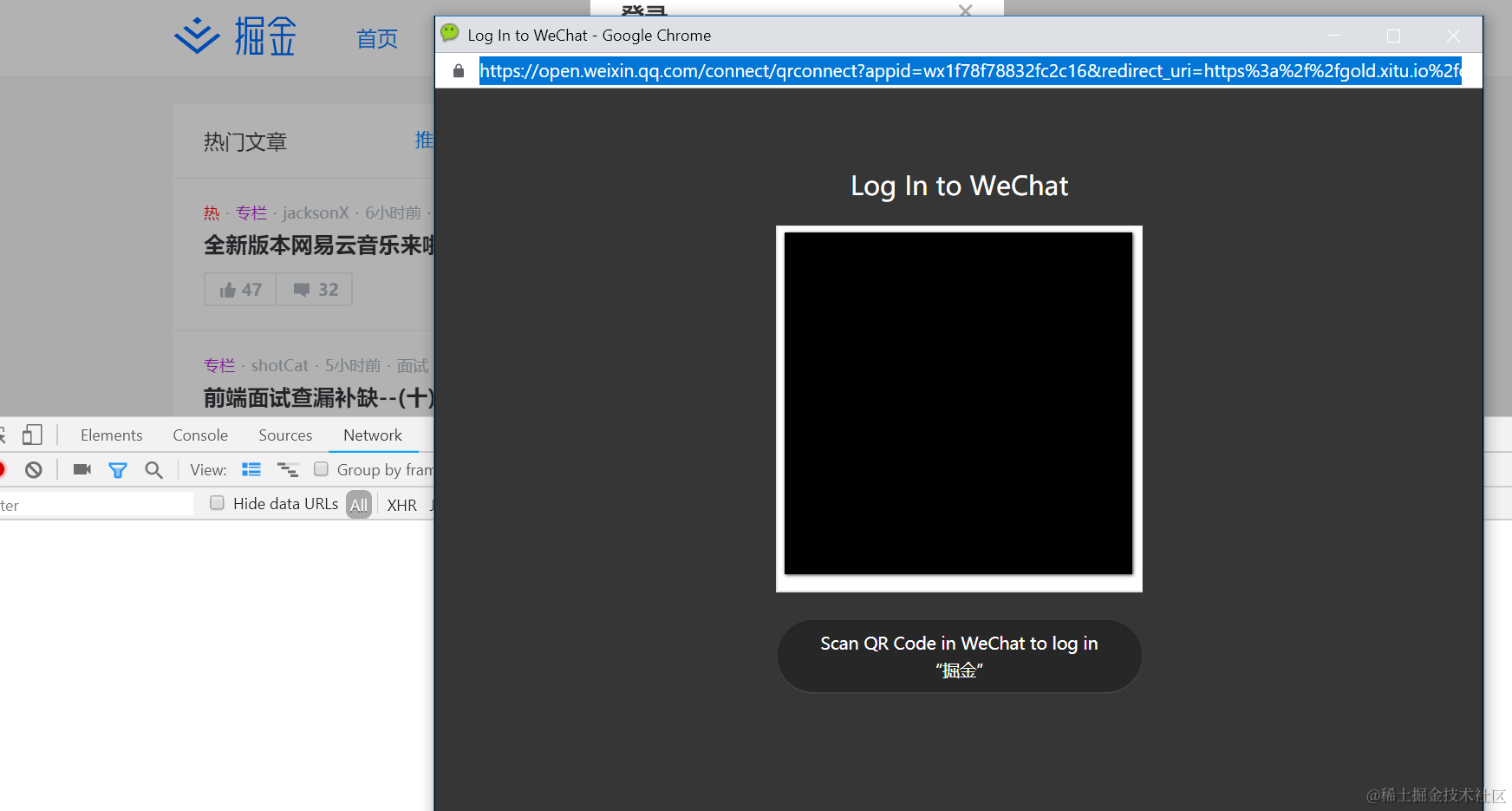This screenshot has width=1512, height=811.
Task: Switch to the Console tab
Action: (x=199, y=435)
